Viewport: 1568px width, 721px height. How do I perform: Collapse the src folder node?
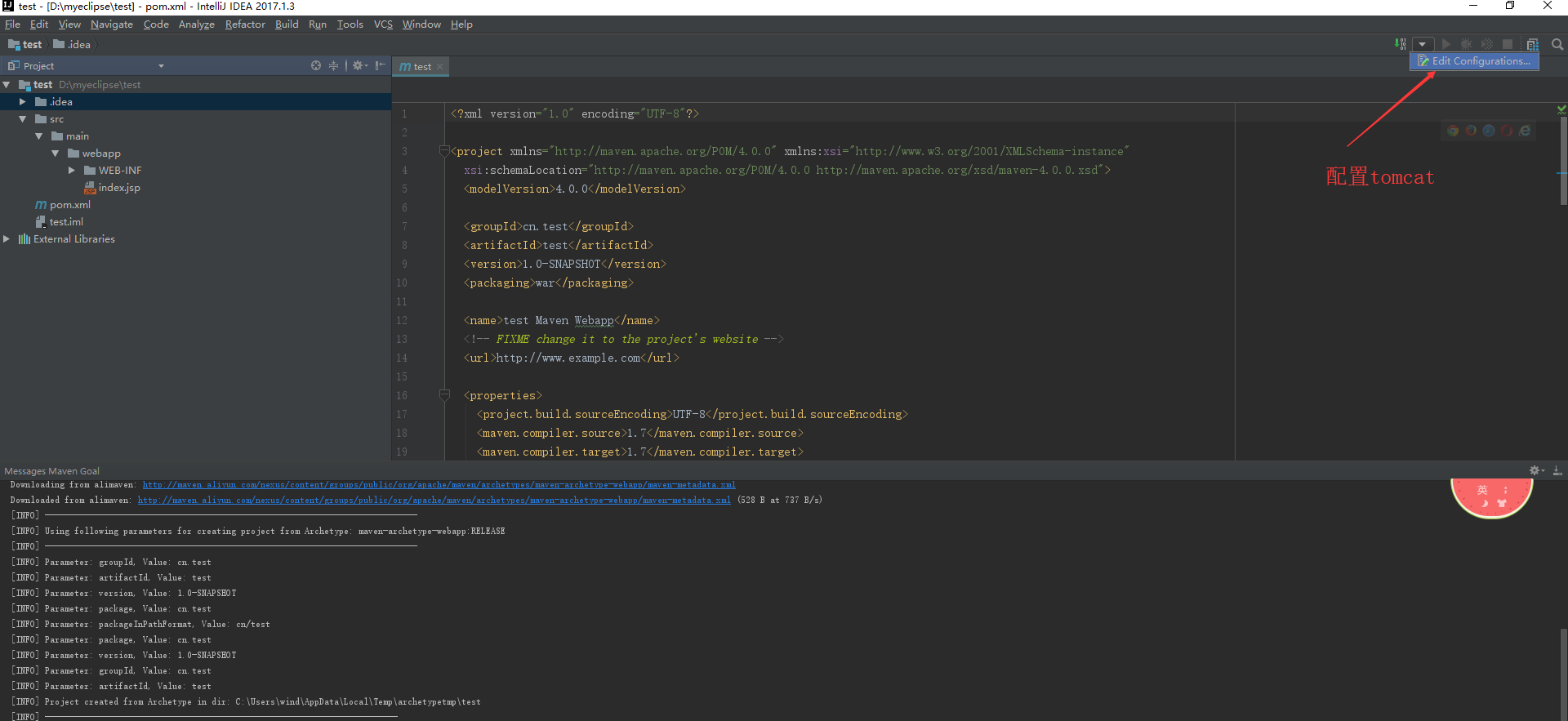23,119
